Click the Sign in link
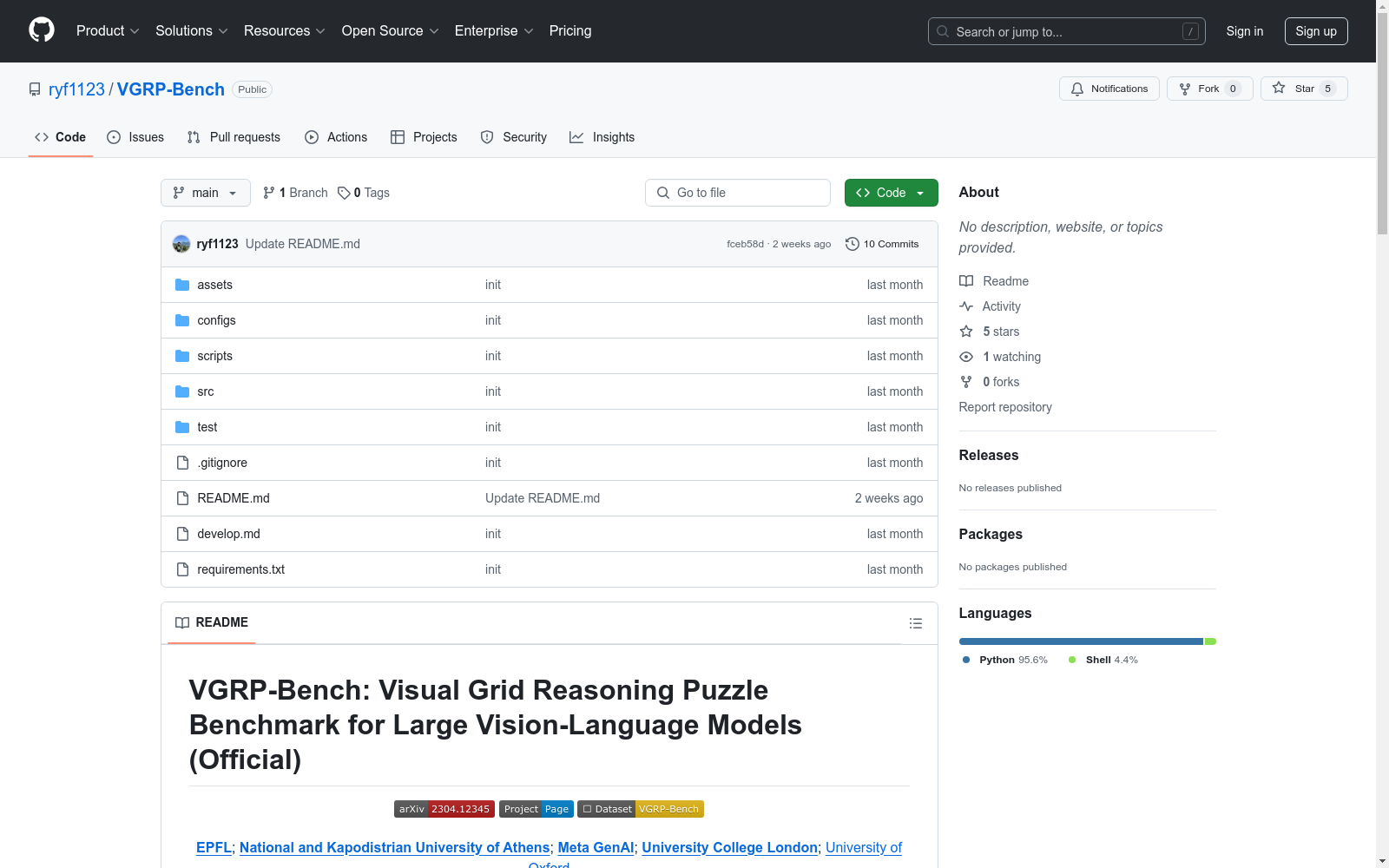This screenshot has height=868, width=1389. point(1245,31)
